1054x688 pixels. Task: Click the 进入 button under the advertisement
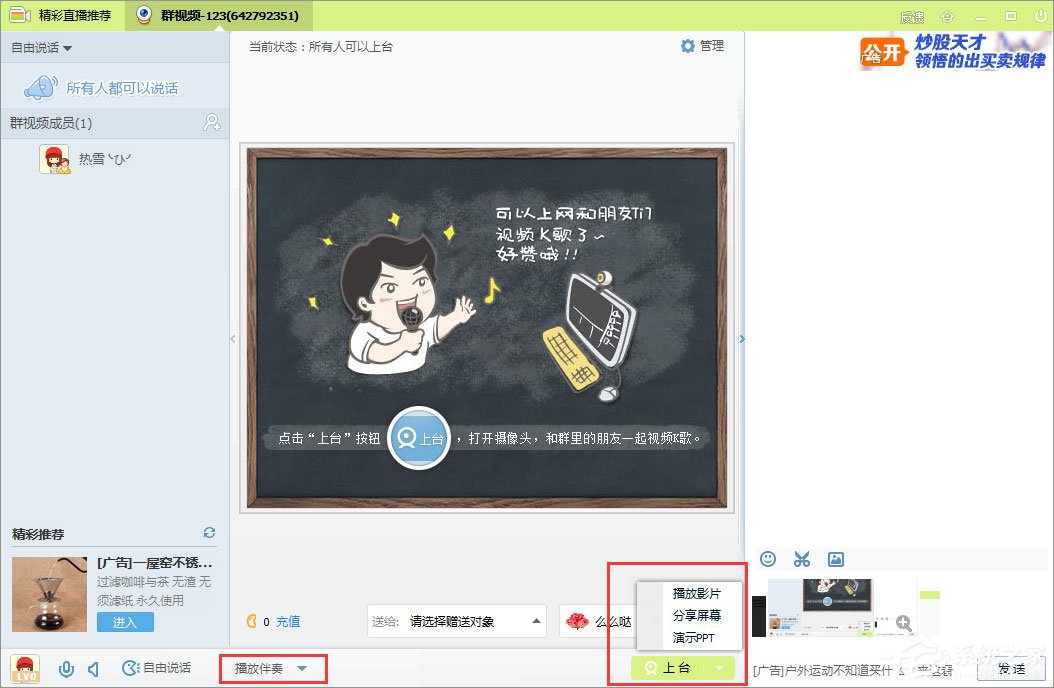pos(125,621)
